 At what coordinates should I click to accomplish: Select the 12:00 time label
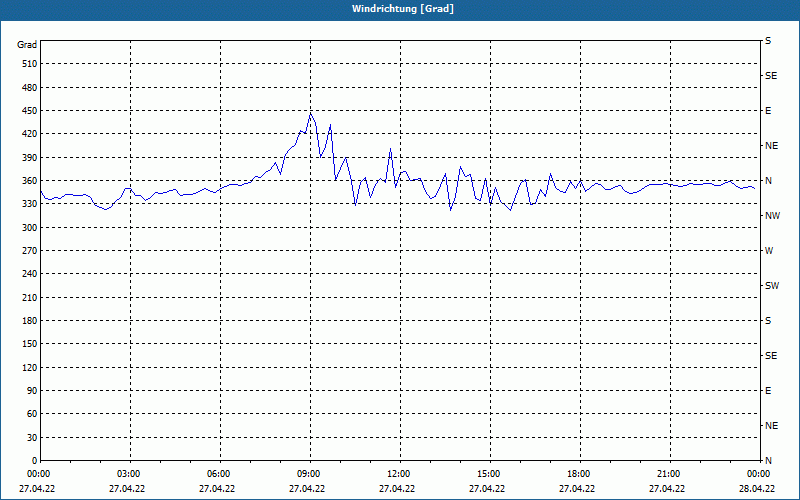[398, 474]
